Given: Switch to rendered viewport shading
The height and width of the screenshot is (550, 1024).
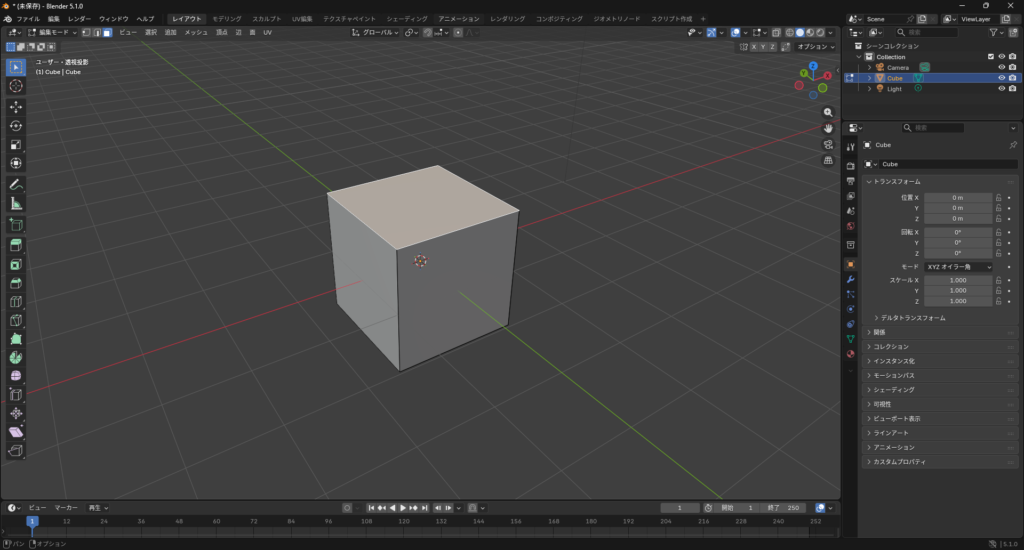Looking at the screenshot, I should [x=820, y=32].
